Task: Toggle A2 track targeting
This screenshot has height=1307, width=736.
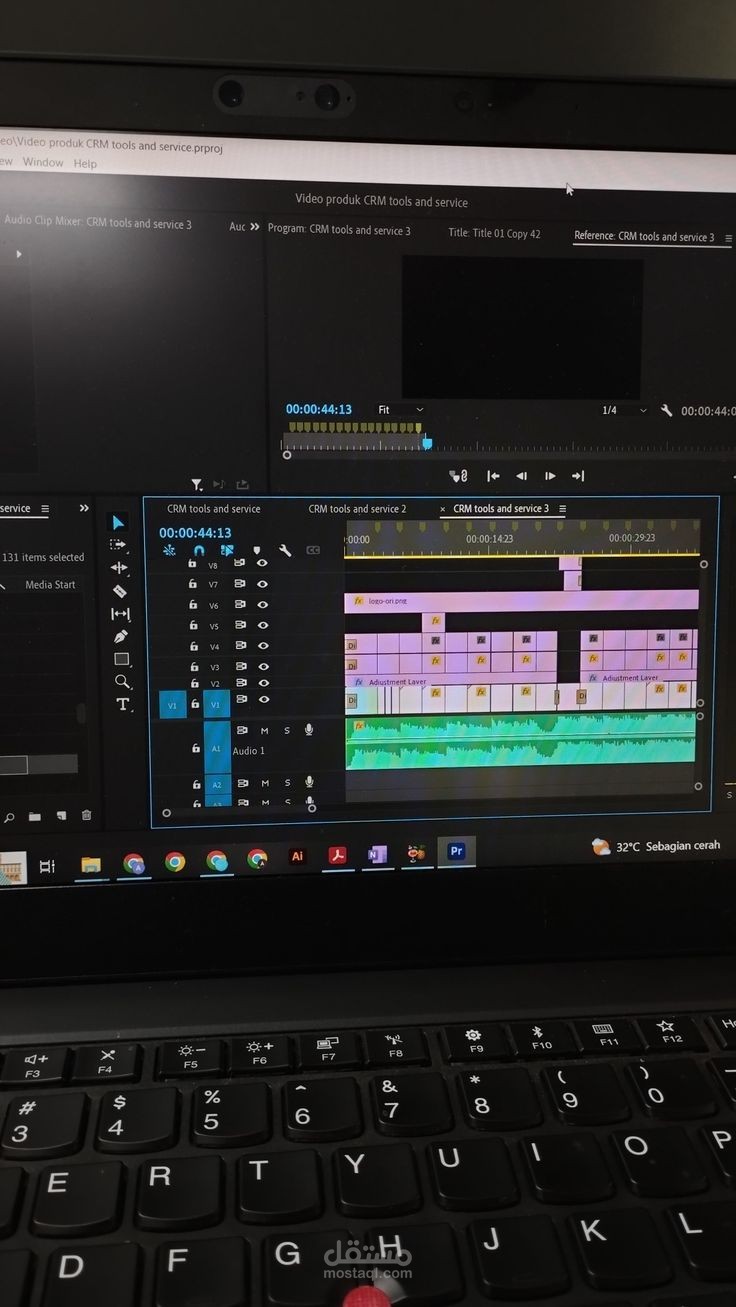Action: pos(217,785)
